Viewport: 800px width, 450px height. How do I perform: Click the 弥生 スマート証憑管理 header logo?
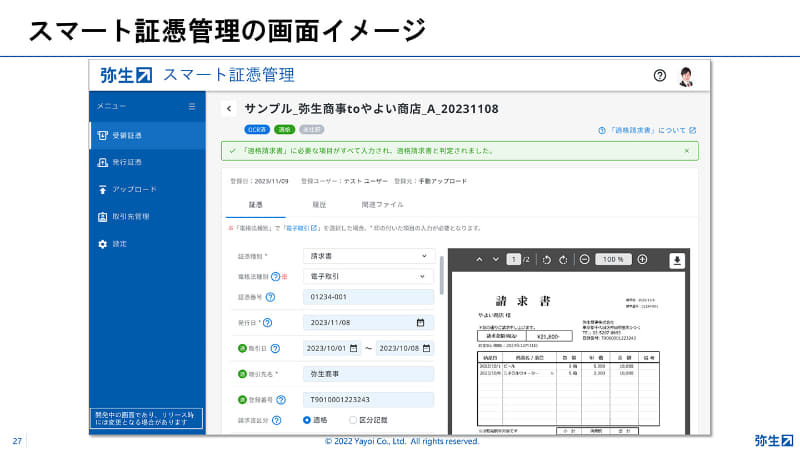(197, 75)
